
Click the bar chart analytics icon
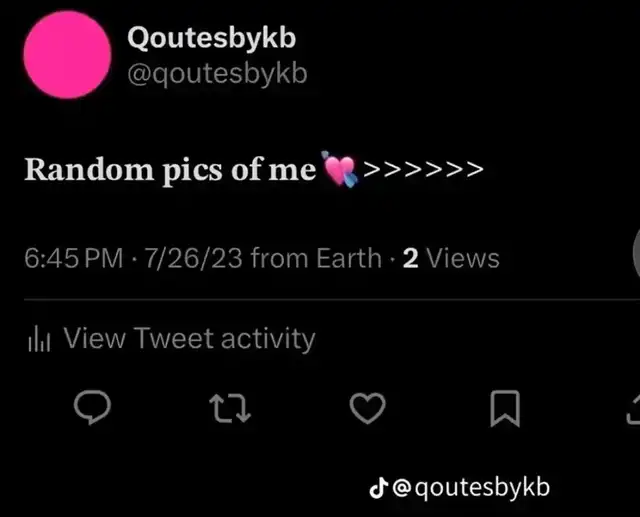39,339
